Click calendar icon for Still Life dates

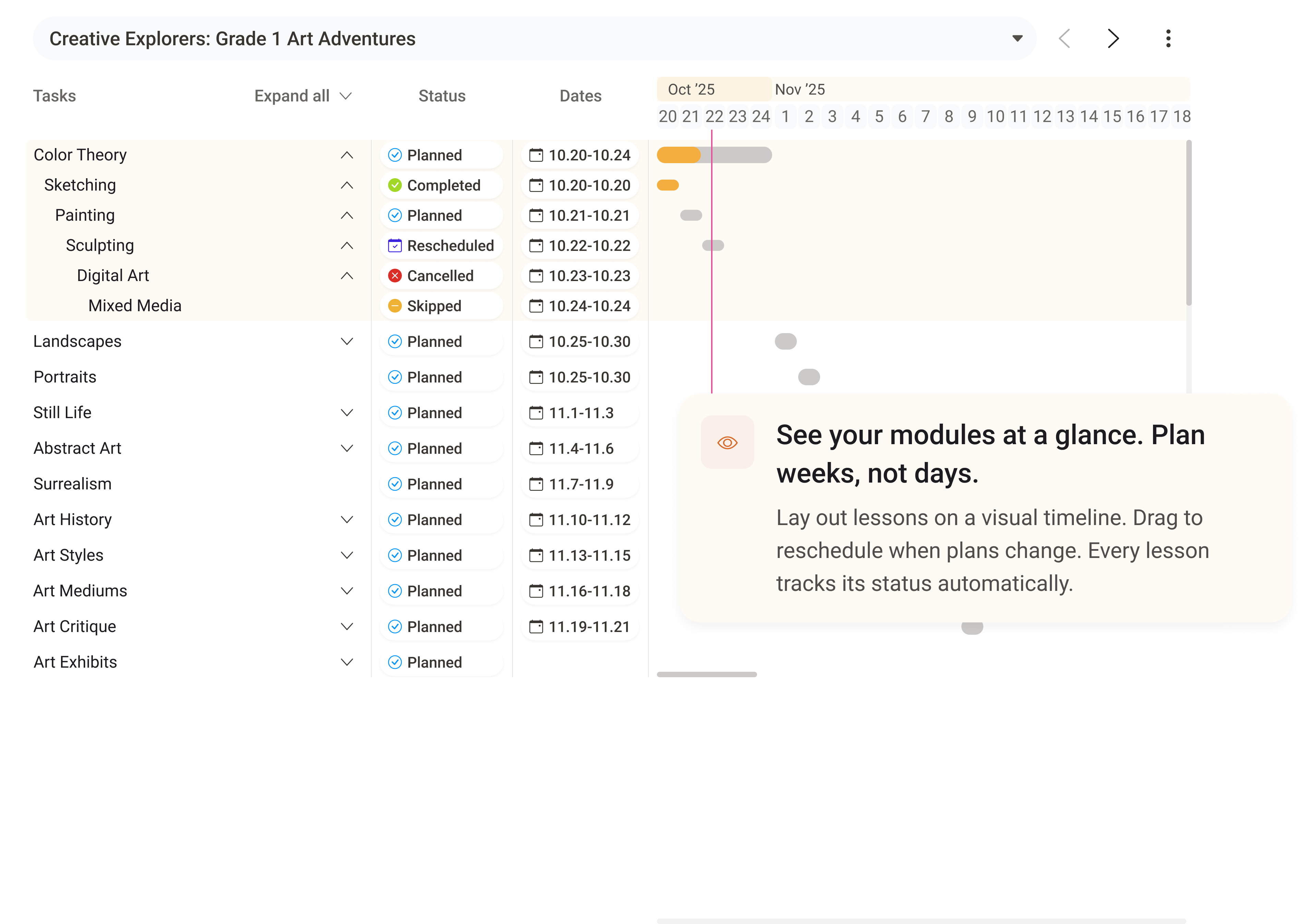[x=536, y=413]
